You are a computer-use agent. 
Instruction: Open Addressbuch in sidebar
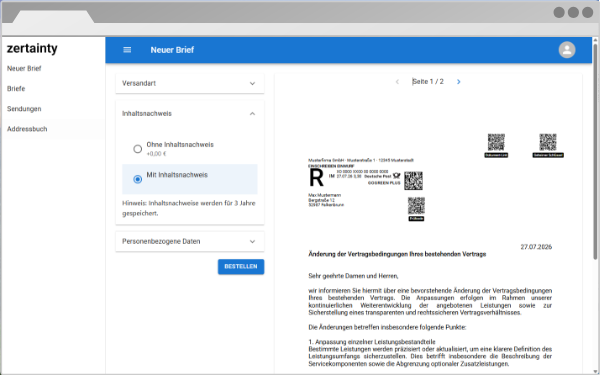27,129
